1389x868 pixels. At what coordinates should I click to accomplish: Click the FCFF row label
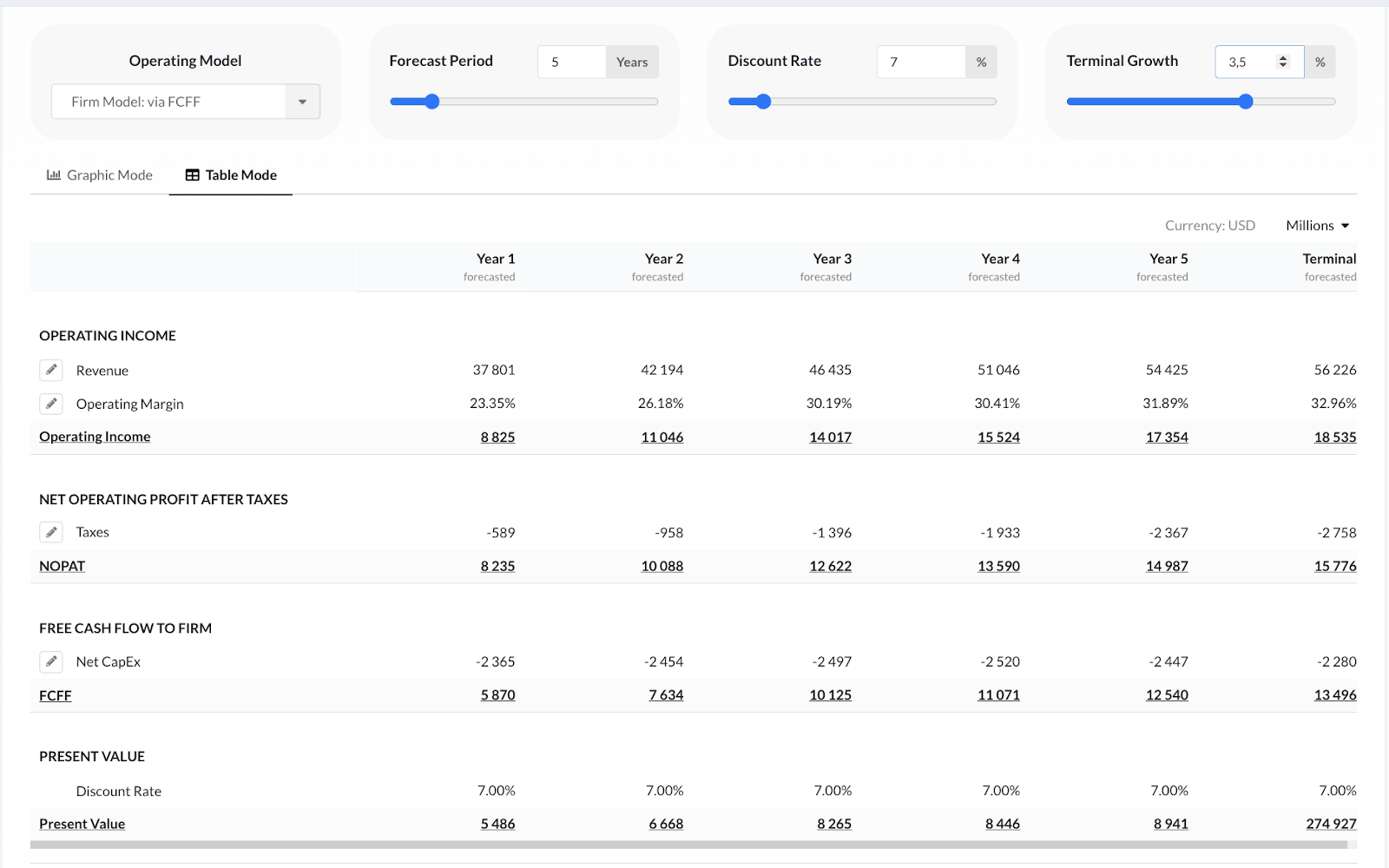[56, 695]
